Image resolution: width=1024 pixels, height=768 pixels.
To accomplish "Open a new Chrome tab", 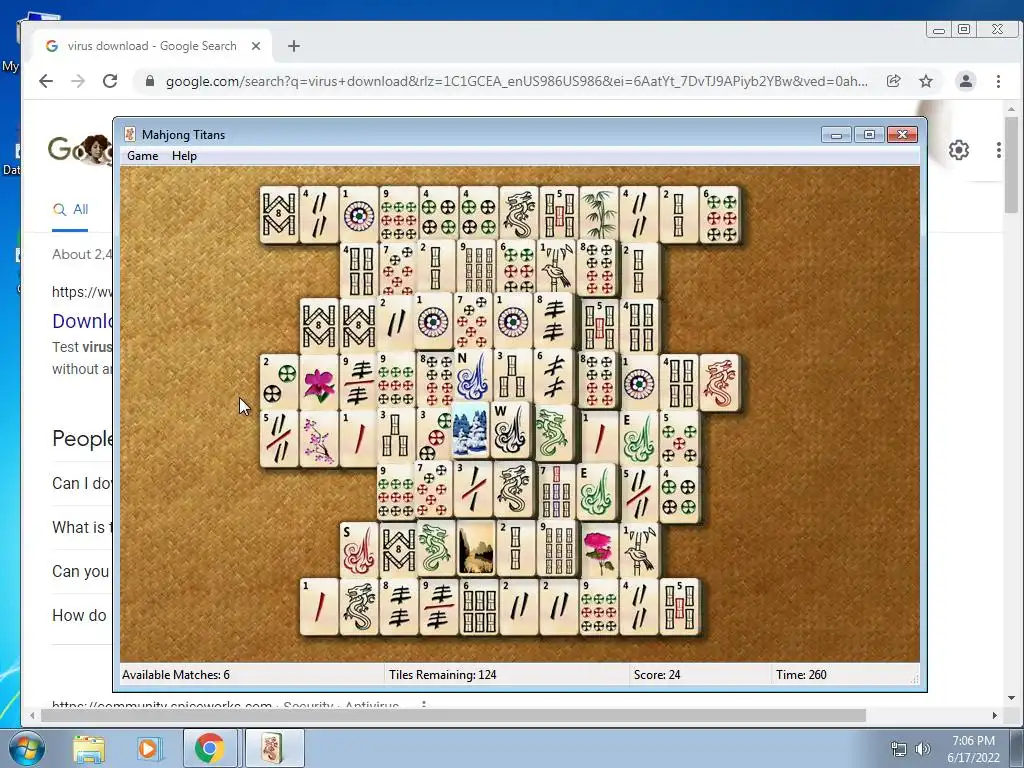I will click(294, 46).
